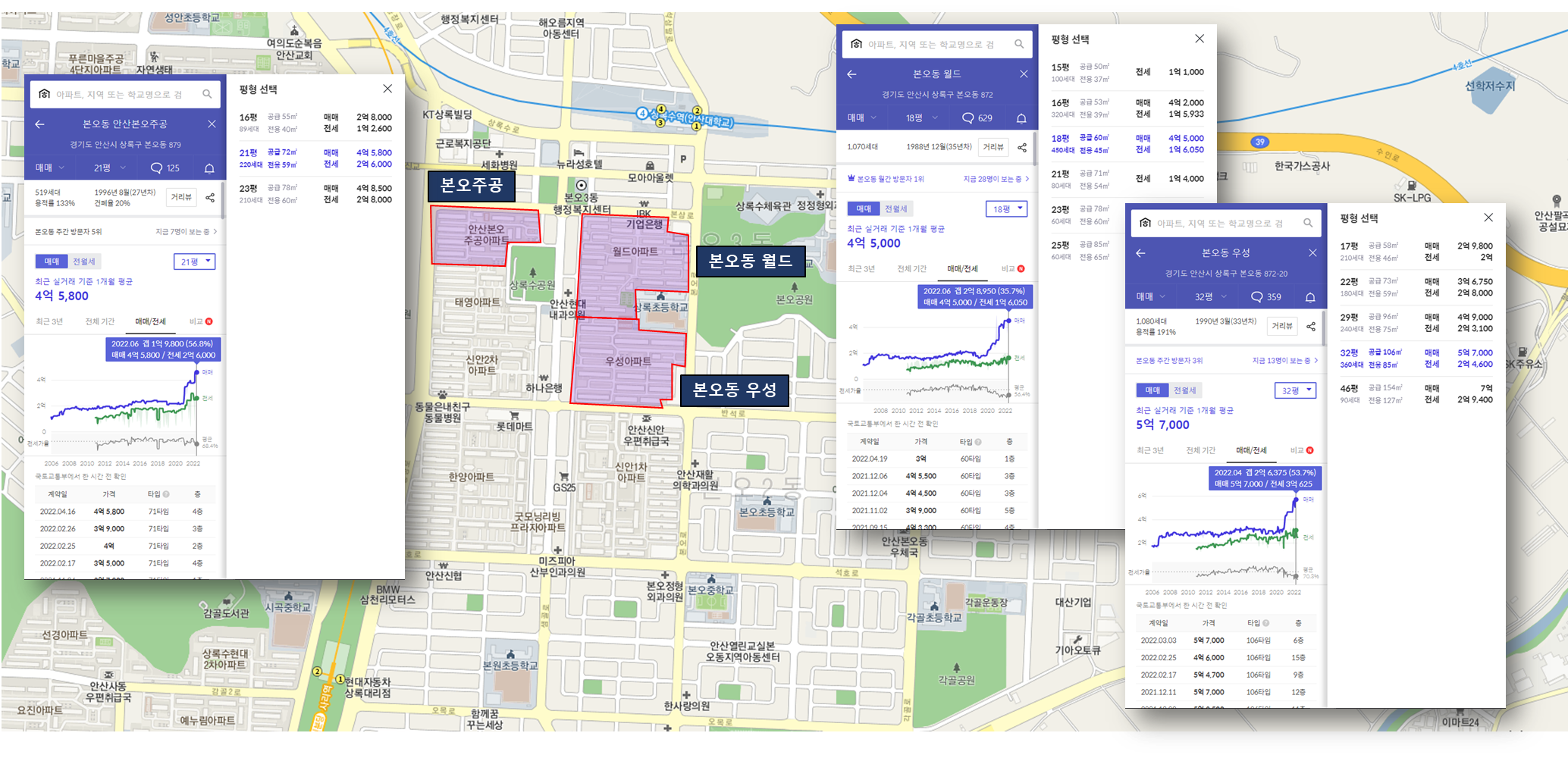Close the 본오동 우성 detail header
Image resolution: width=1568 pixels, height=758 pixels.
(x=1312, y=252)
